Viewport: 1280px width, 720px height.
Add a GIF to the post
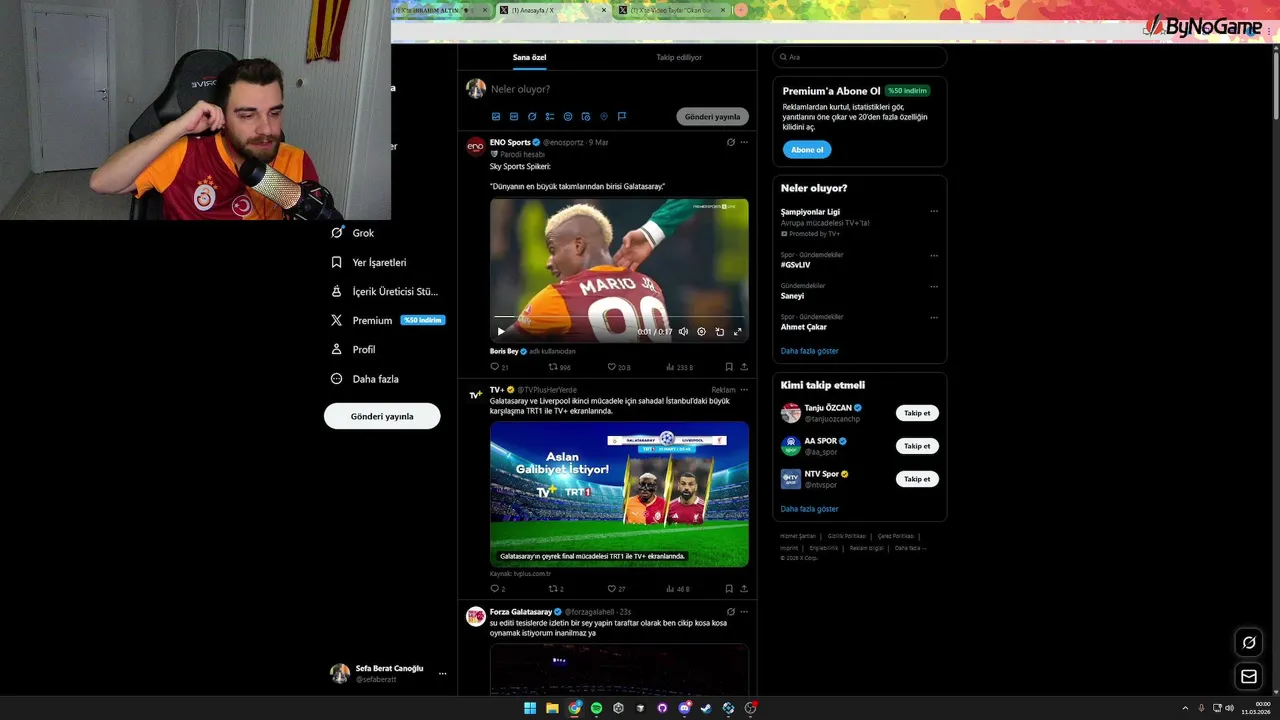tap(514, 117)
